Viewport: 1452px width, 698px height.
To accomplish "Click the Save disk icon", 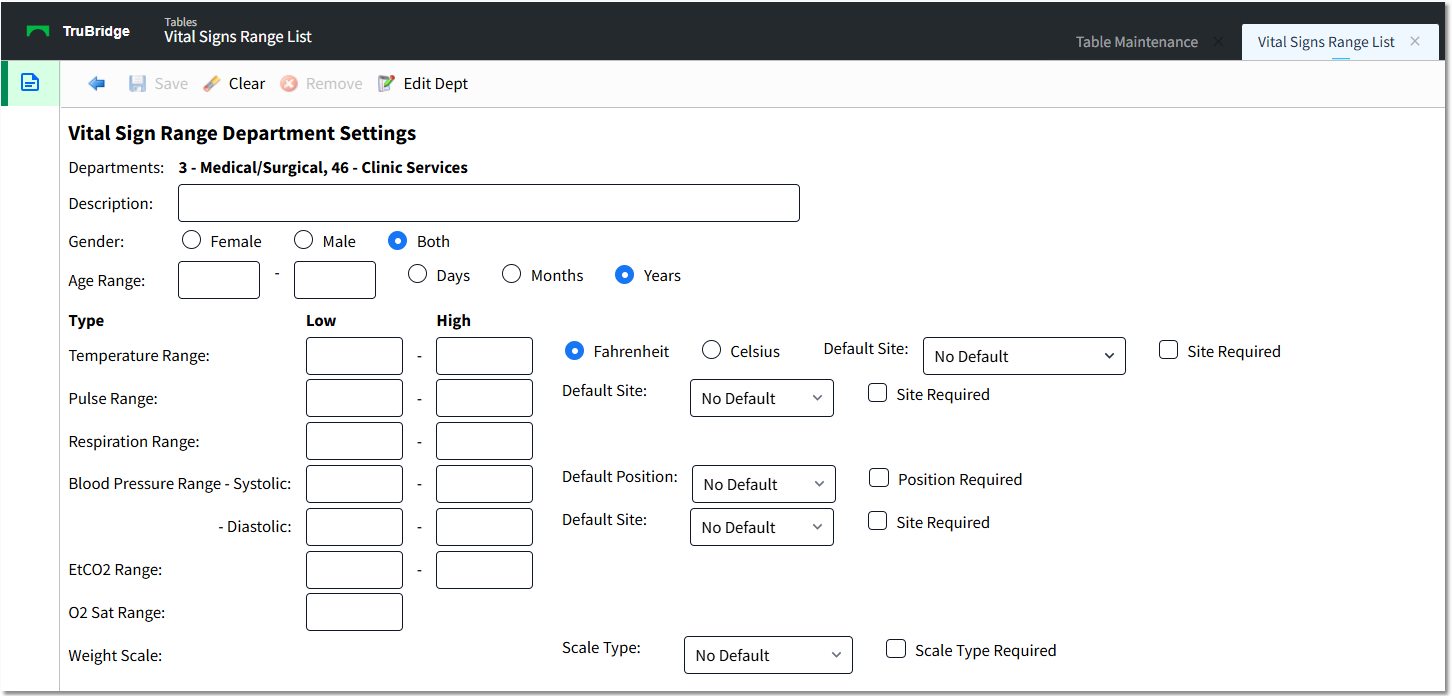I will 138,84.
